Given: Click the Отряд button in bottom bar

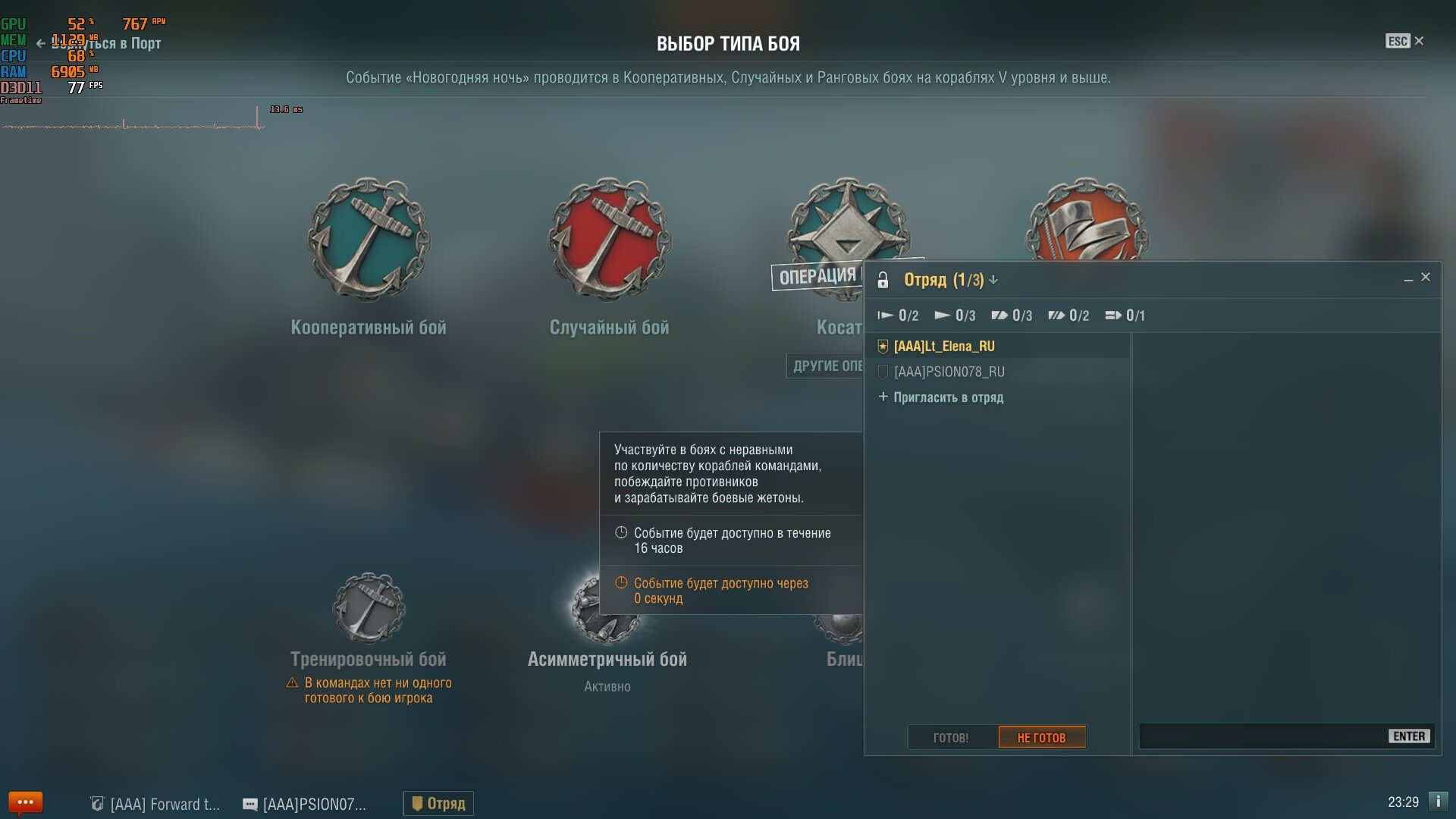Looking at the screenshot, I should coord(438,803).
